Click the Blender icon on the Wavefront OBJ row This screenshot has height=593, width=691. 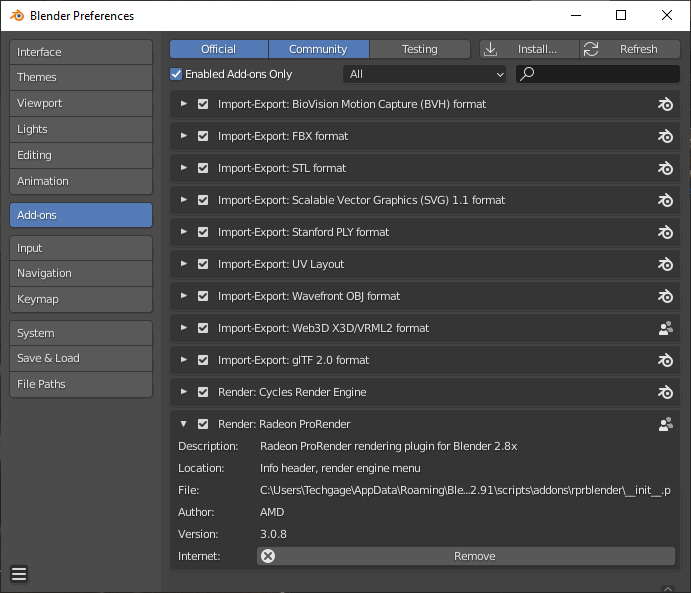pyautogui.click(x=665, y=296)
